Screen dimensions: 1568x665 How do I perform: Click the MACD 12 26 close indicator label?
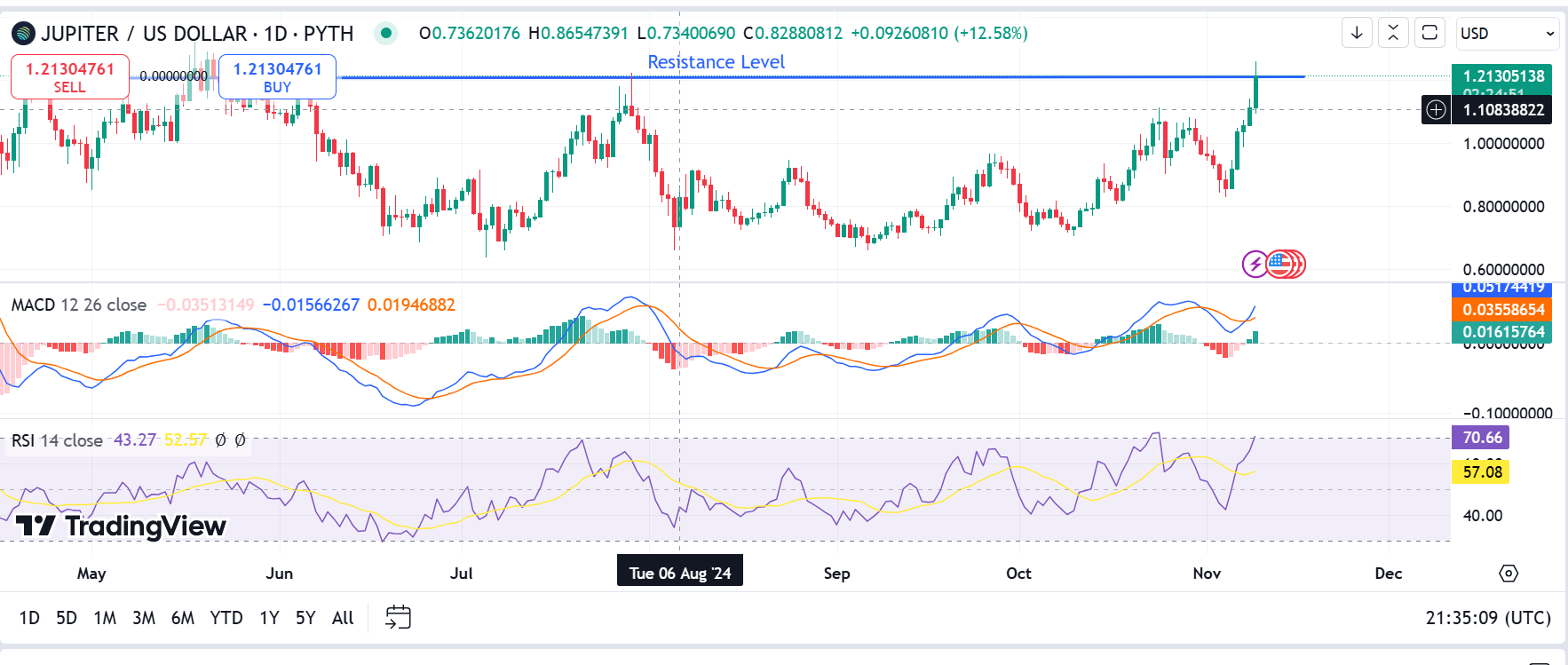79,305
